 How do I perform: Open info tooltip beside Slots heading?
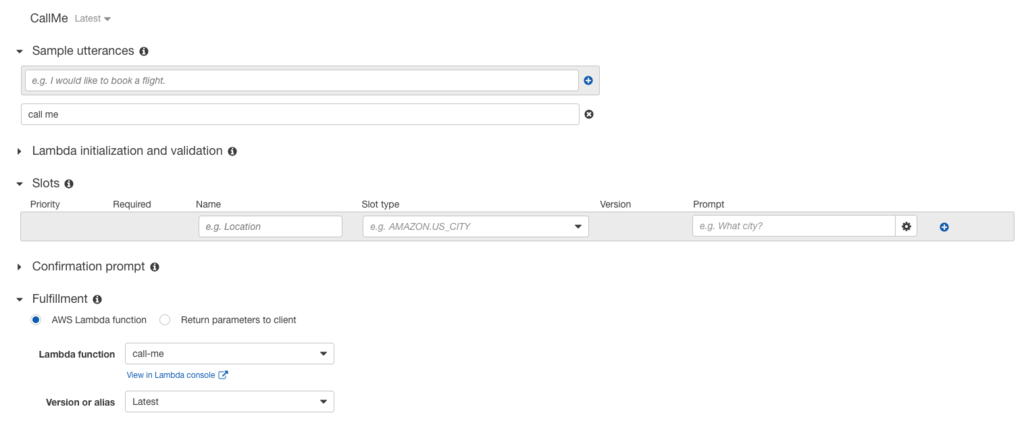pos(69,184)
